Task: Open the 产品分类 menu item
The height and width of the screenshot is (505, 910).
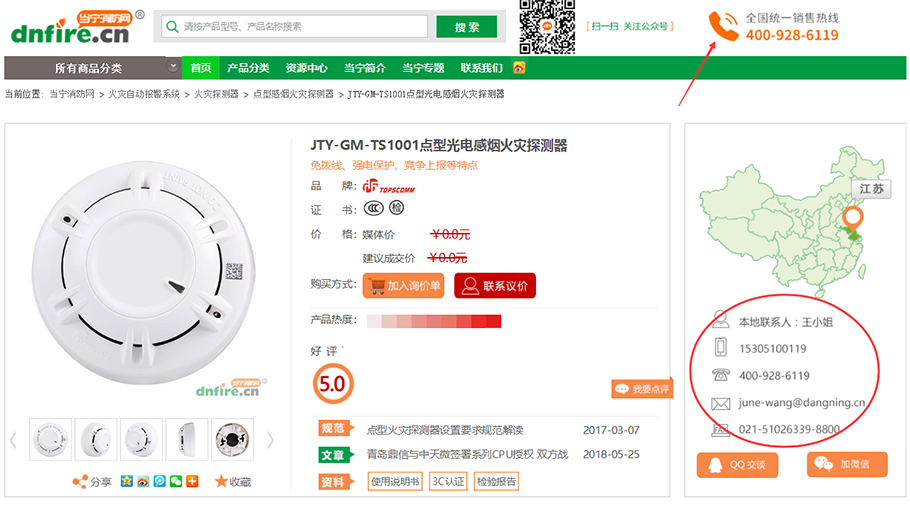Action: [x=248, y=68]
